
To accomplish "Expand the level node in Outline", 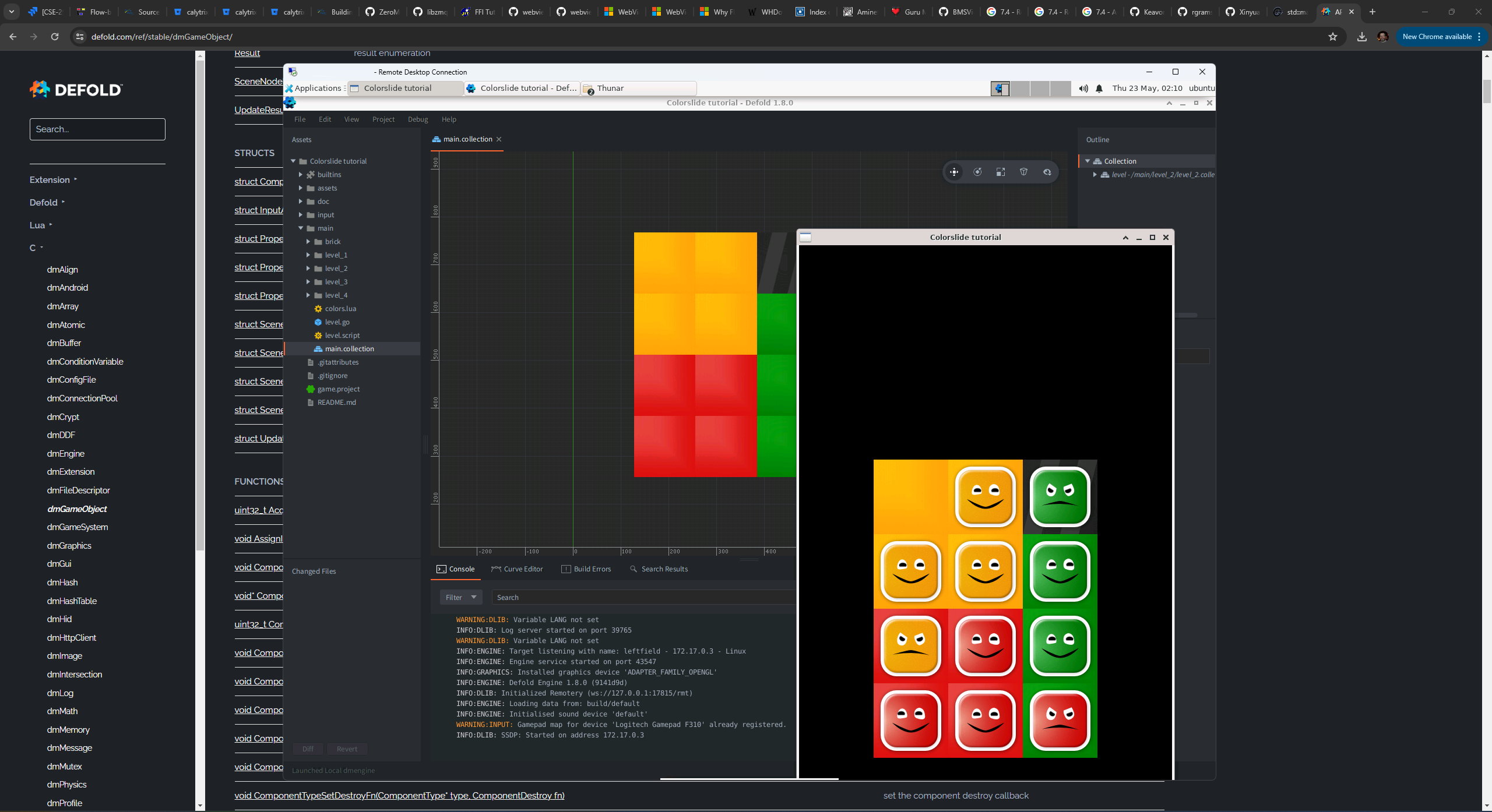I will (1095, 175).
